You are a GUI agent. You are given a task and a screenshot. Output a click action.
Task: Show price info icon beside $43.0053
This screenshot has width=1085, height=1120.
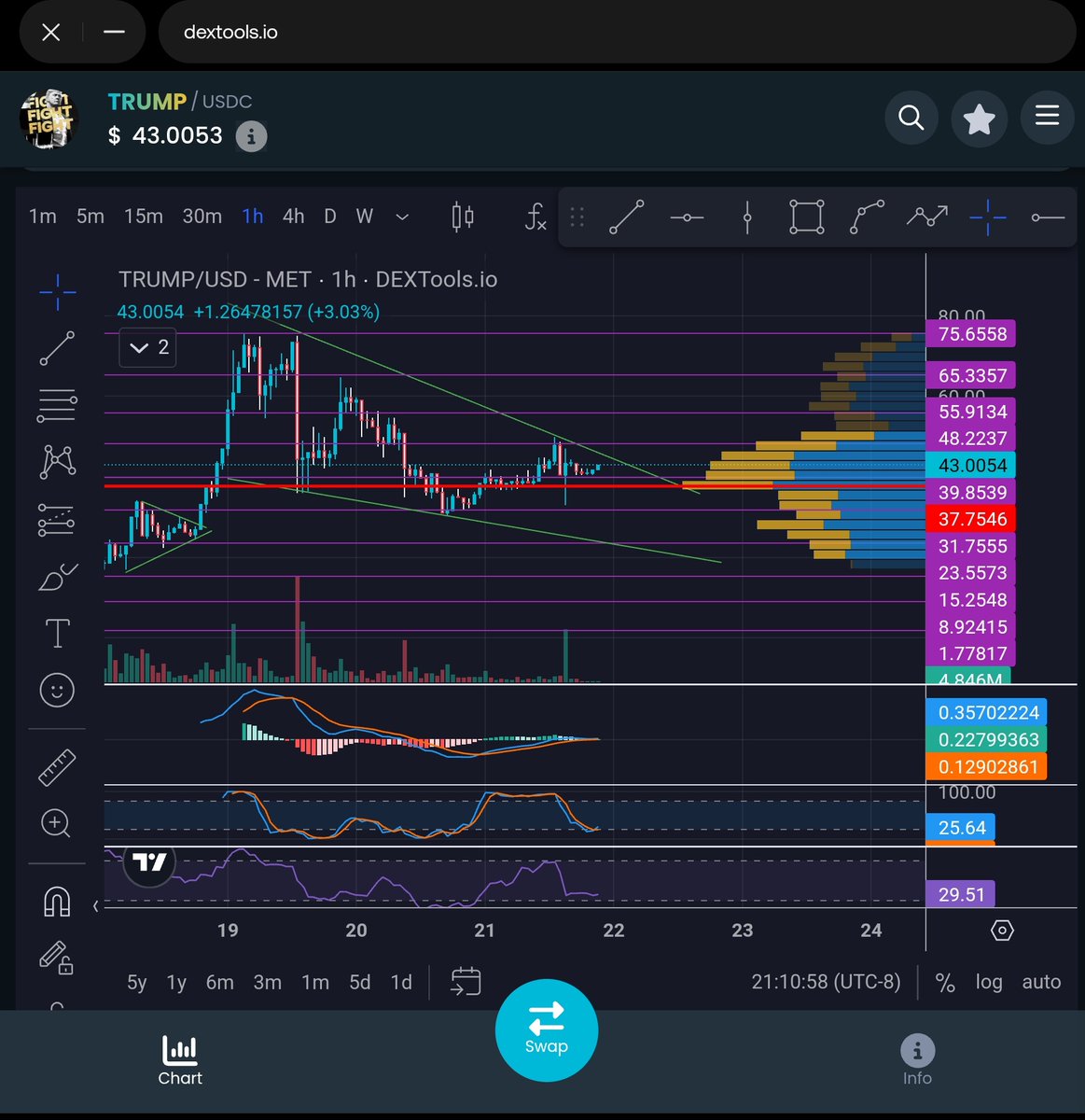tap(250, 136)
